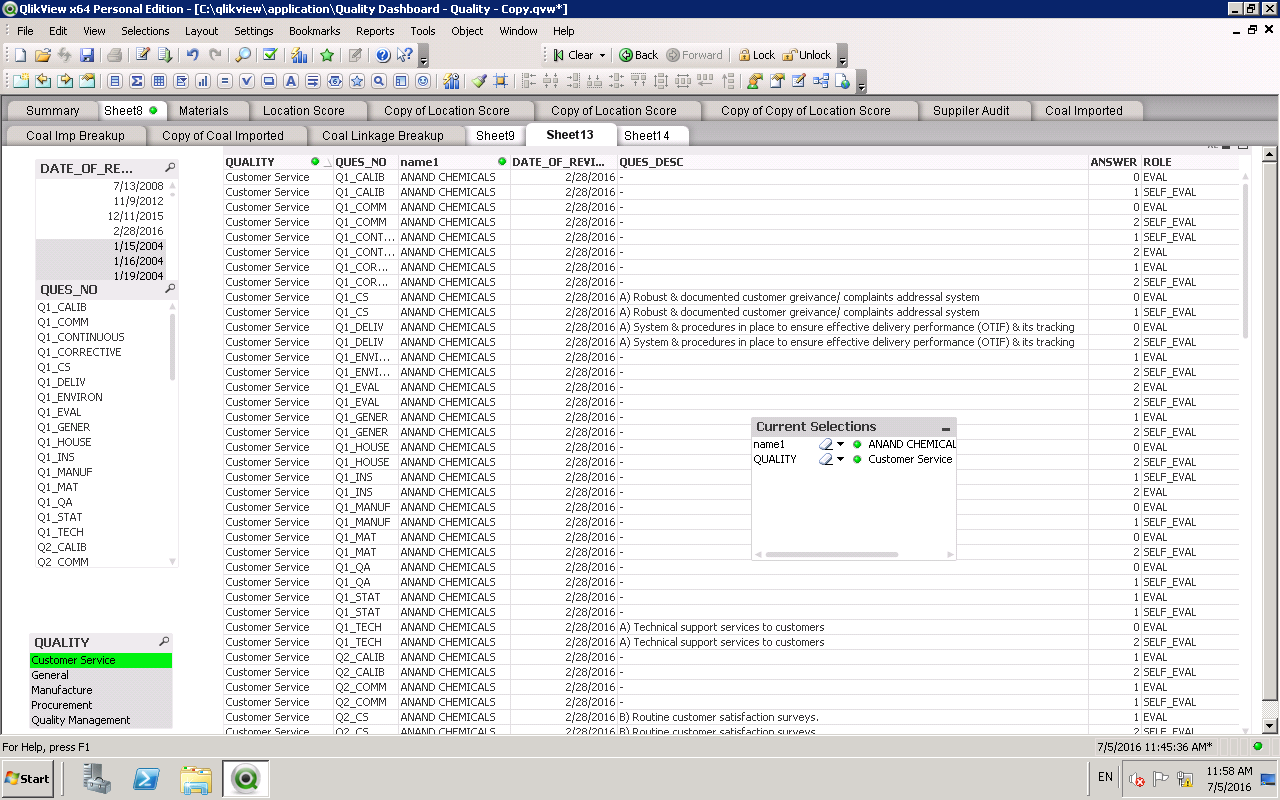
Task: Open a file using the folder icon
Action: click(43, 55)
